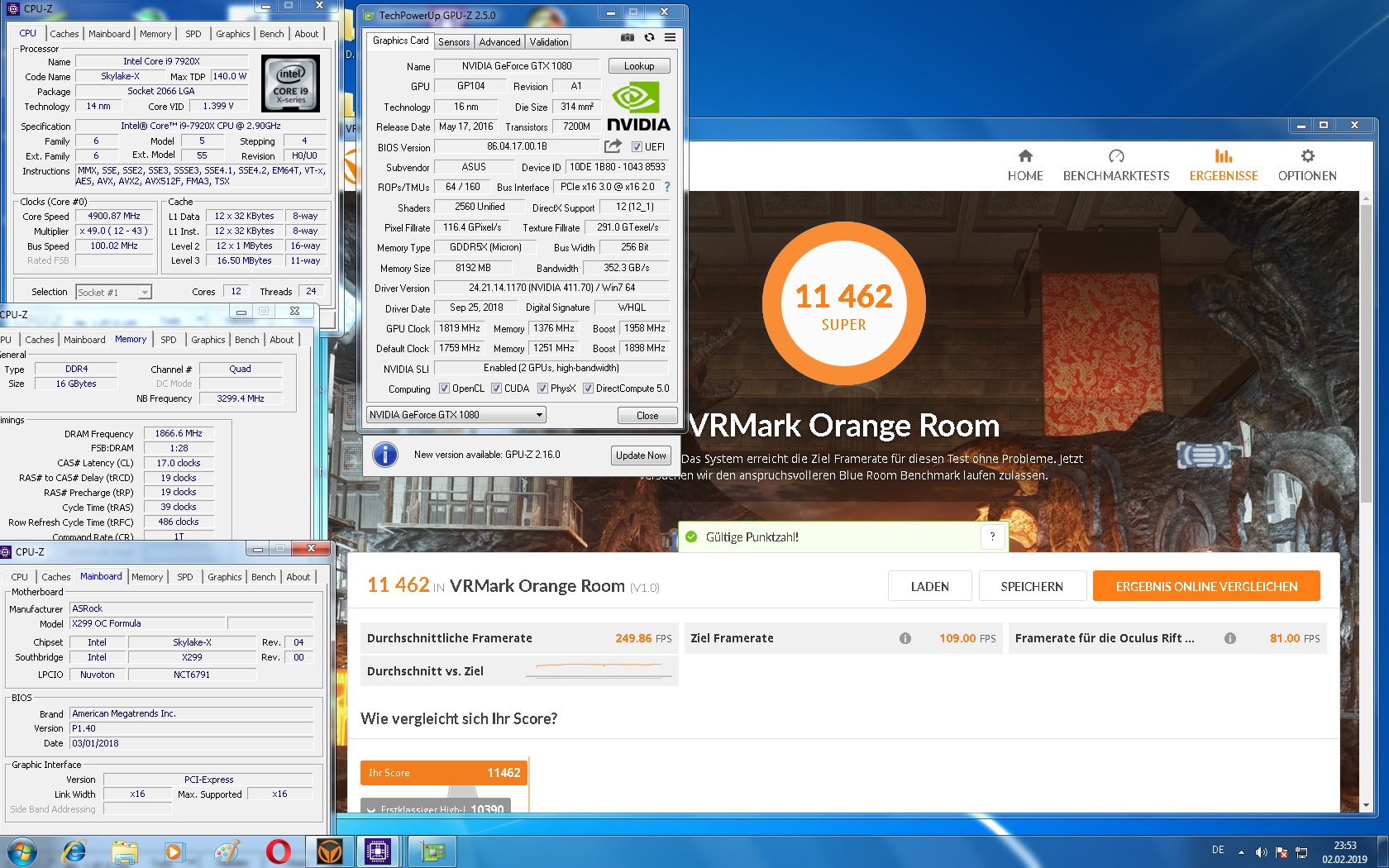
Task: Click the Close button in GPU-Z
Action: 647,416
